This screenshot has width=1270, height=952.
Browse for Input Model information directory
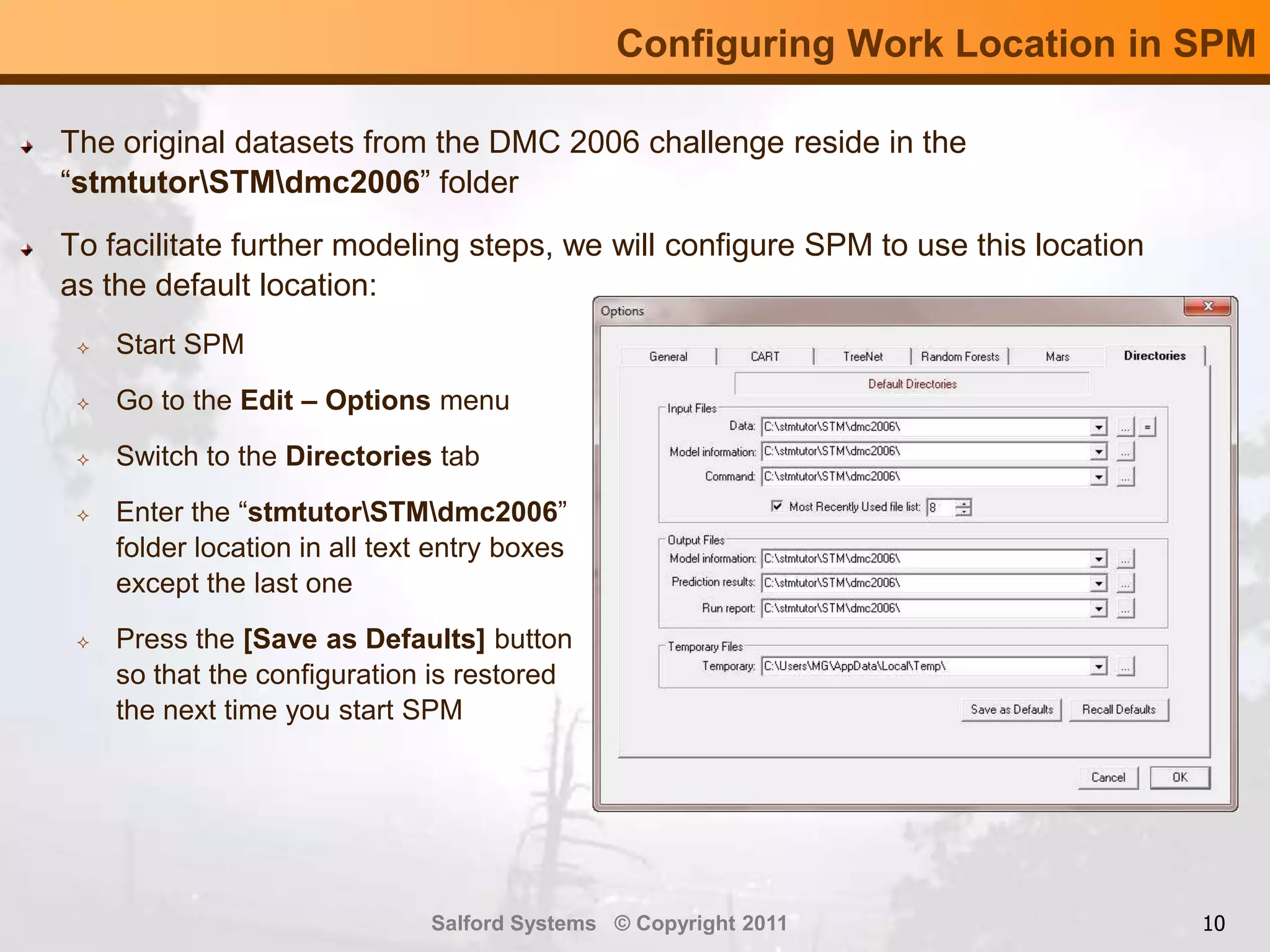pos(1126,452)
